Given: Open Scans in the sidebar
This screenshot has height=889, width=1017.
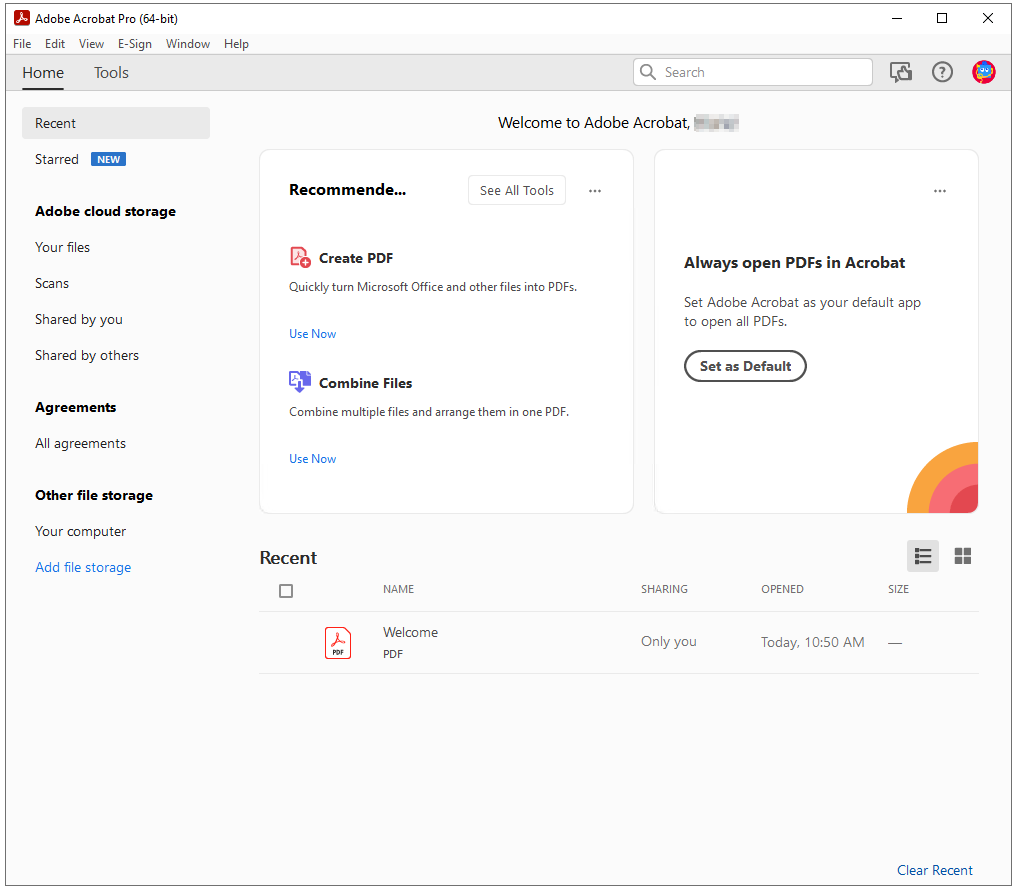Looking at the screenshot, I should 52,283.
